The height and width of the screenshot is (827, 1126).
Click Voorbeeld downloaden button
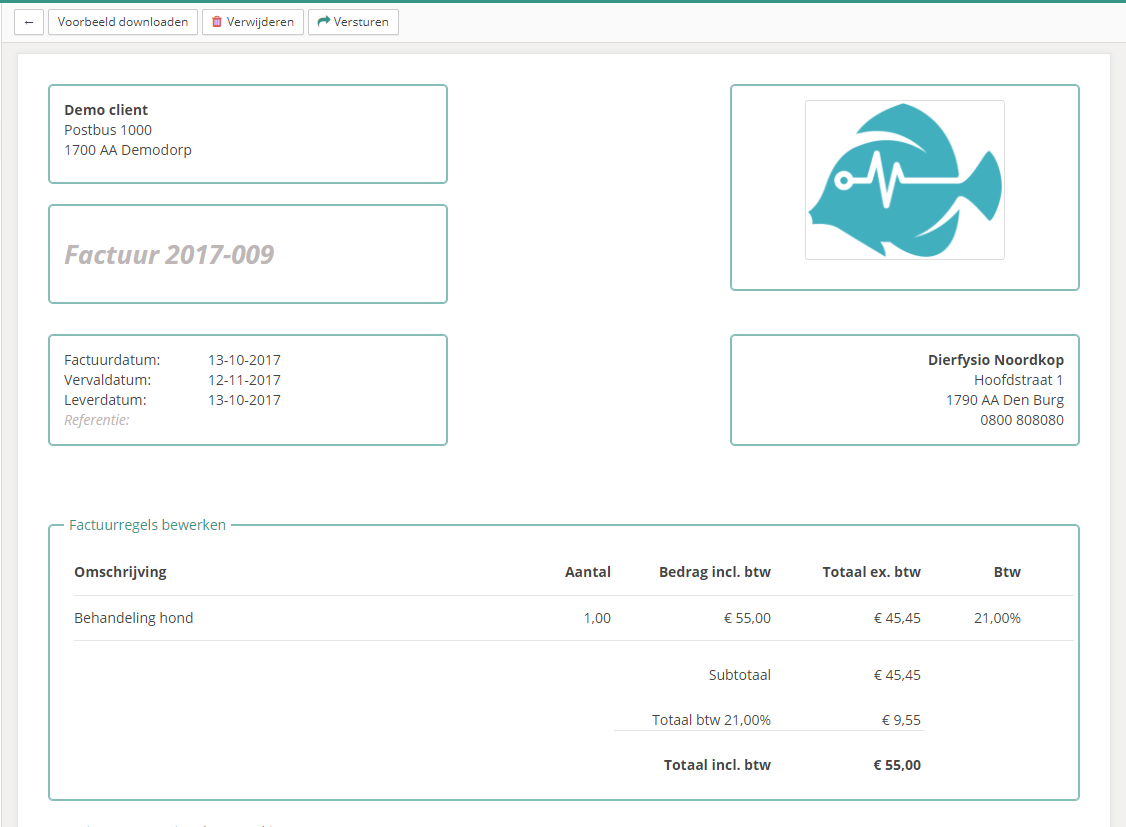123,22
